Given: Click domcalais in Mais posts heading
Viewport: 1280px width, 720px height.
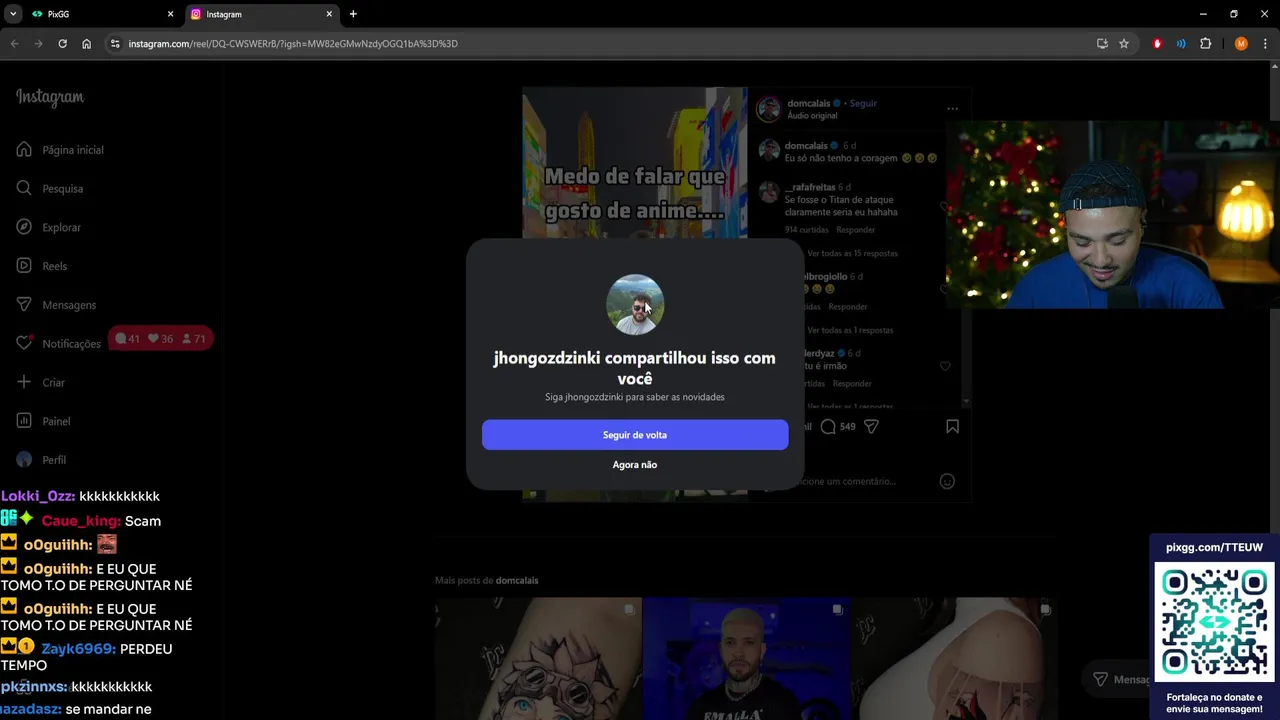Looking at the screenshot, I should 517,580.
